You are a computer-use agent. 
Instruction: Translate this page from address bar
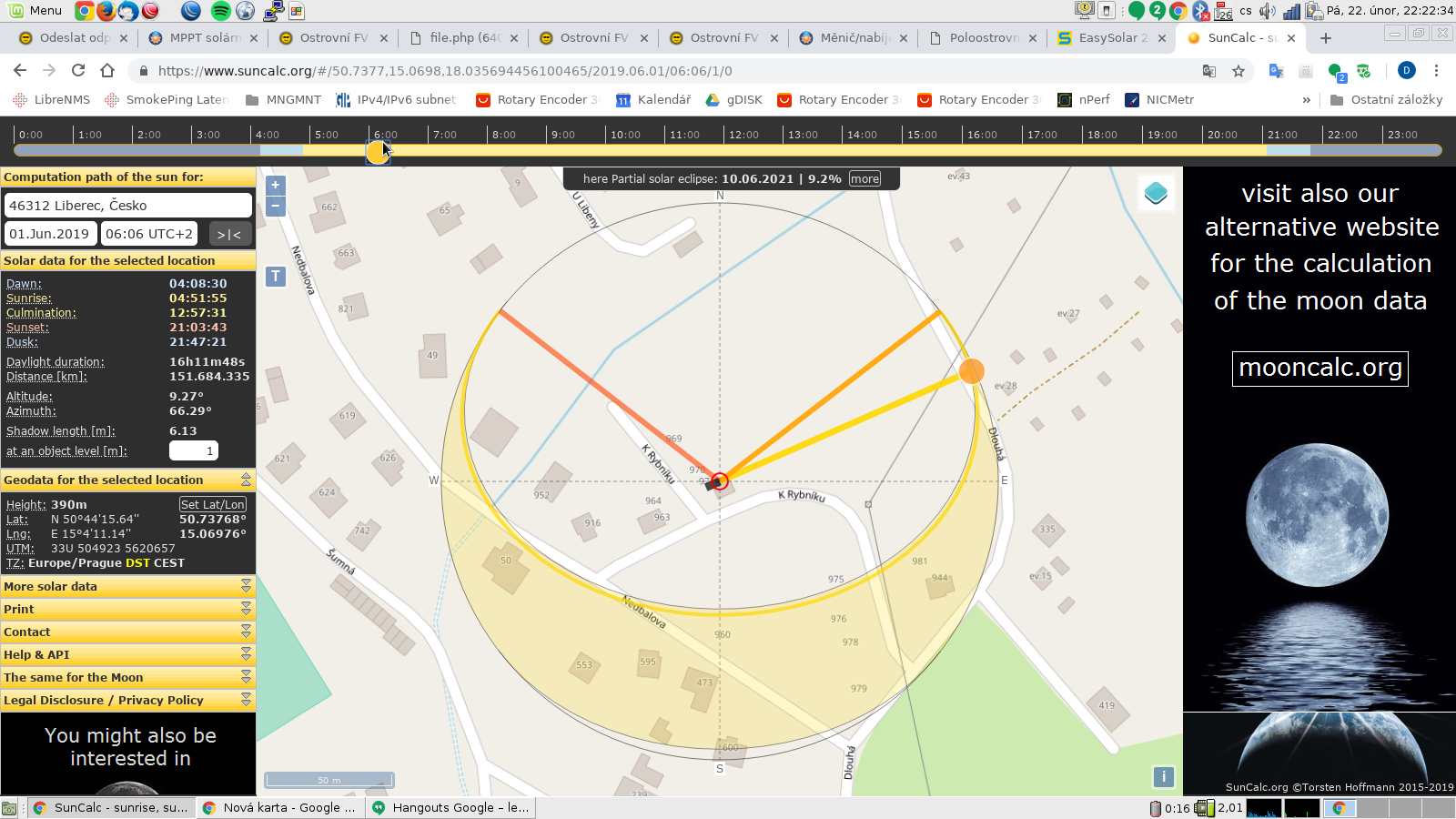(1209, 71)
